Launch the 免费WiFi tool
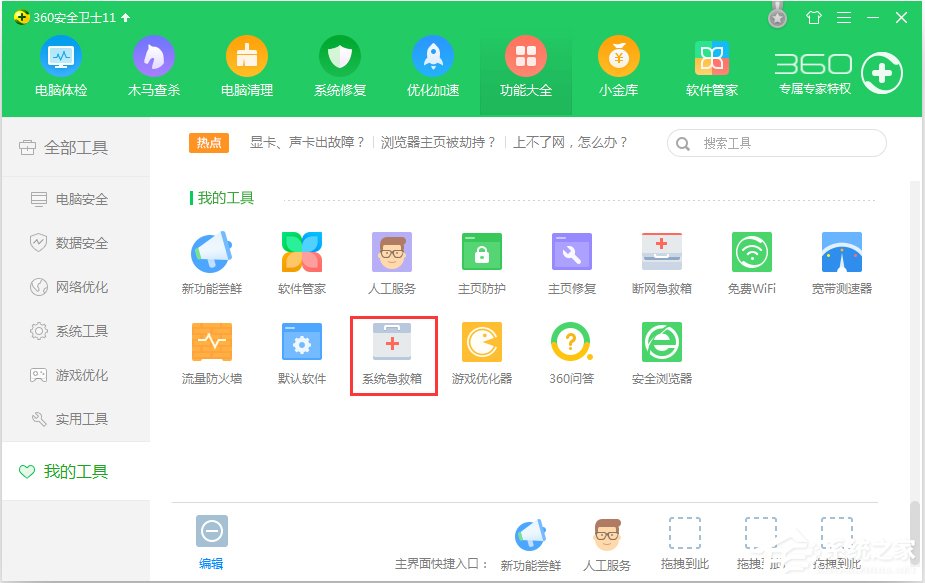This screenshot has width=925, height=583. (x=751, y=251)
